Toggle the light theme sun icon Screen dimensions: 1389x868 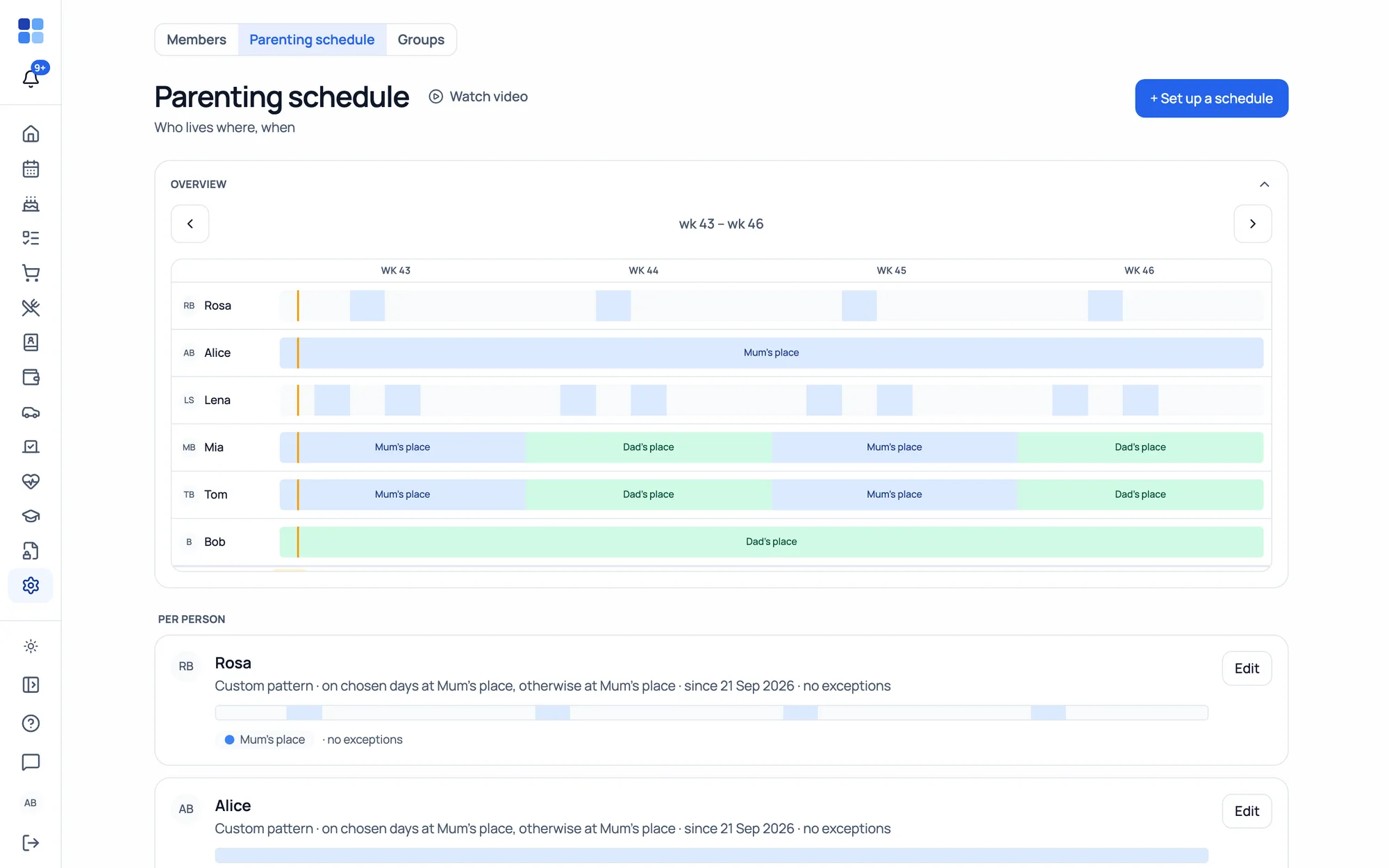[x=31, y=646]
